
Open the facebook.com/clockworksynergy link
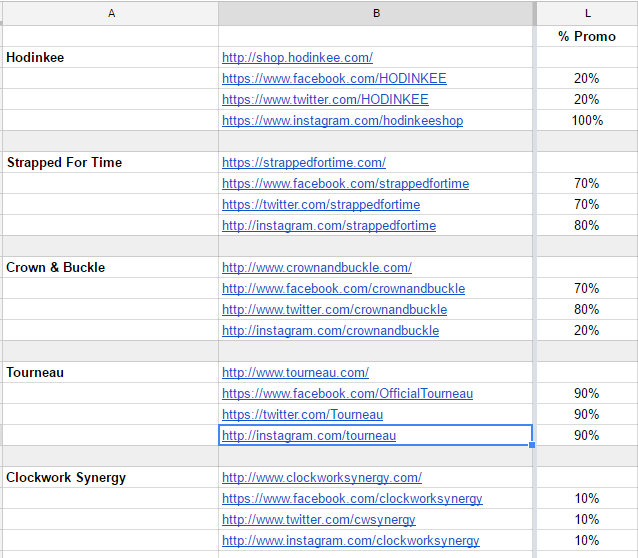click(352, 499)
